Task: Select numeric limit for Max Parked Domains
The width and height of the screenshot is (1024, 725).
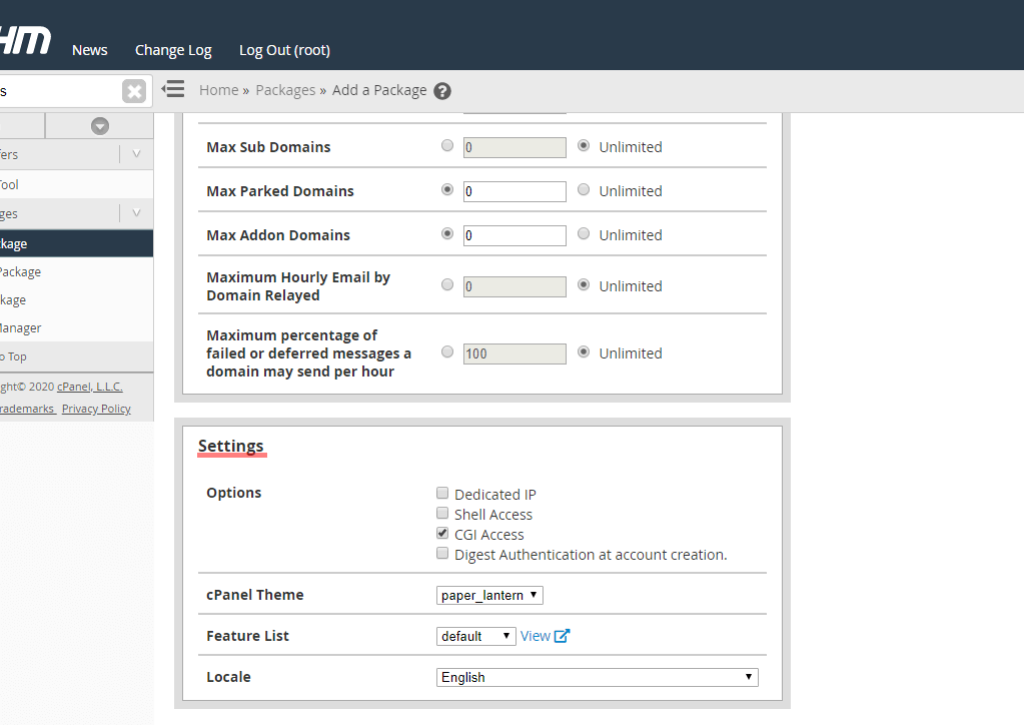Action: [x=447, y=189]
